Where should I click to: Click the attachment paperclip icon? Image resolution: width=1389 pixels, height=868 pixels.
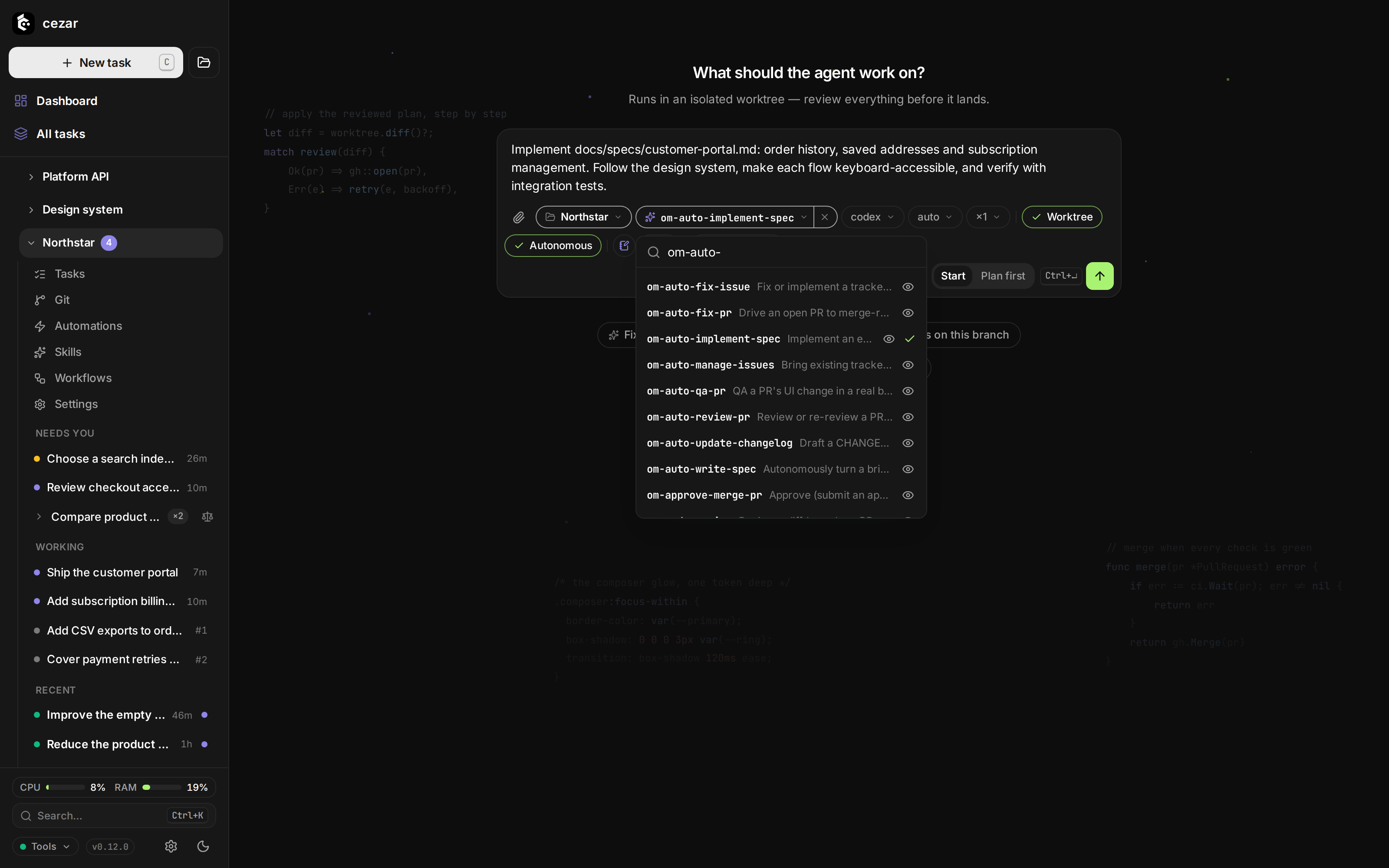pos(519,217)
